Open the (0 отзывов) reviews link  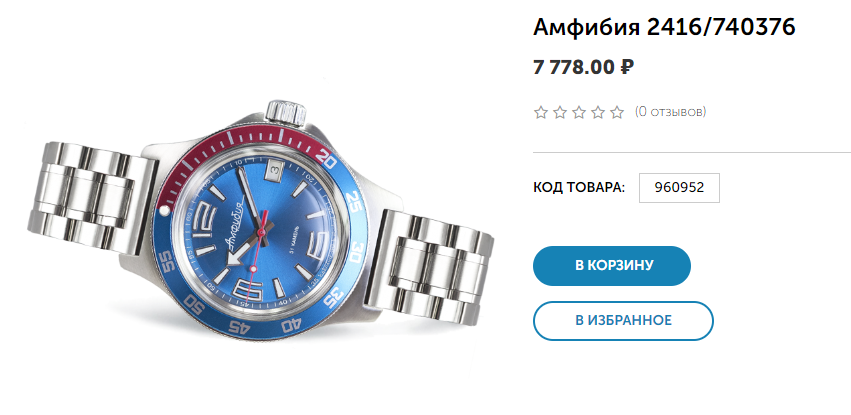tap(670, 112)
